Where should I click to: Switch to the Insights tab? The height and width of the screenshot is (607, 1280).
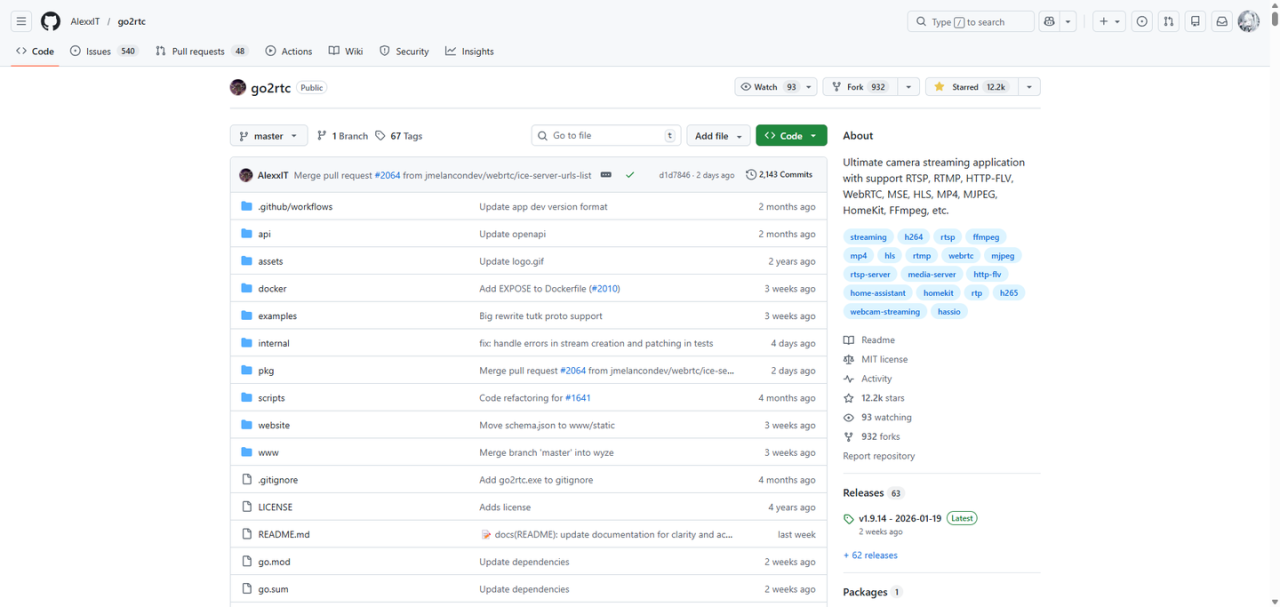(x=470, y=51)
